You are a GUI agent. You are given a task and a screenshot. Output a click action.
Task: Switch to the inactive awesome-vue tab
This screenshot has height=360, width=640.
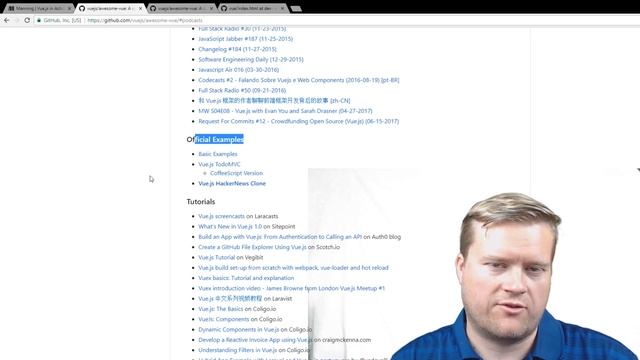click(x=181, y=8)
